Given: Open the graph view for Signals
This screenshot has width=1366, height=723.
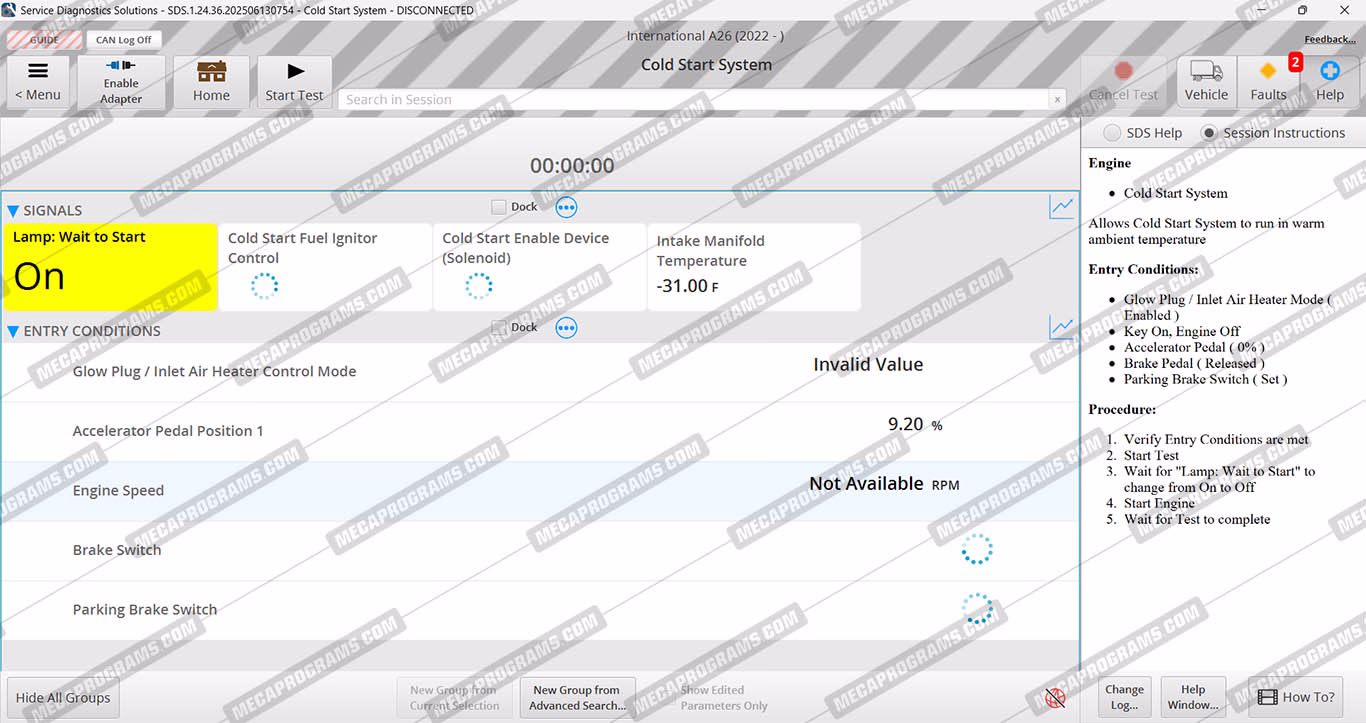Looking at the screenshot, I should [x=1061, y=207].
